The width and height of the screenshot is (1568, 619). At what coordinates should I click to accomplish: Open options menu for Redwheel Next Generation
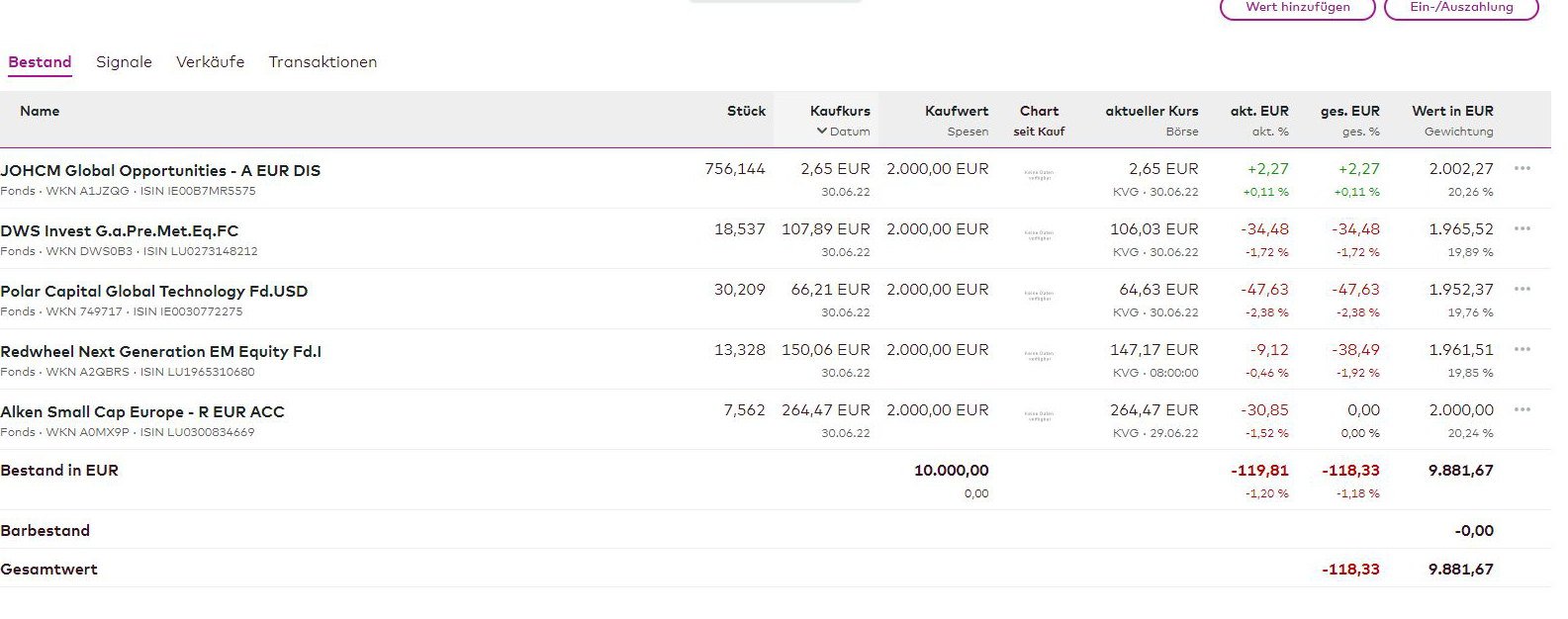[1522, 349]
